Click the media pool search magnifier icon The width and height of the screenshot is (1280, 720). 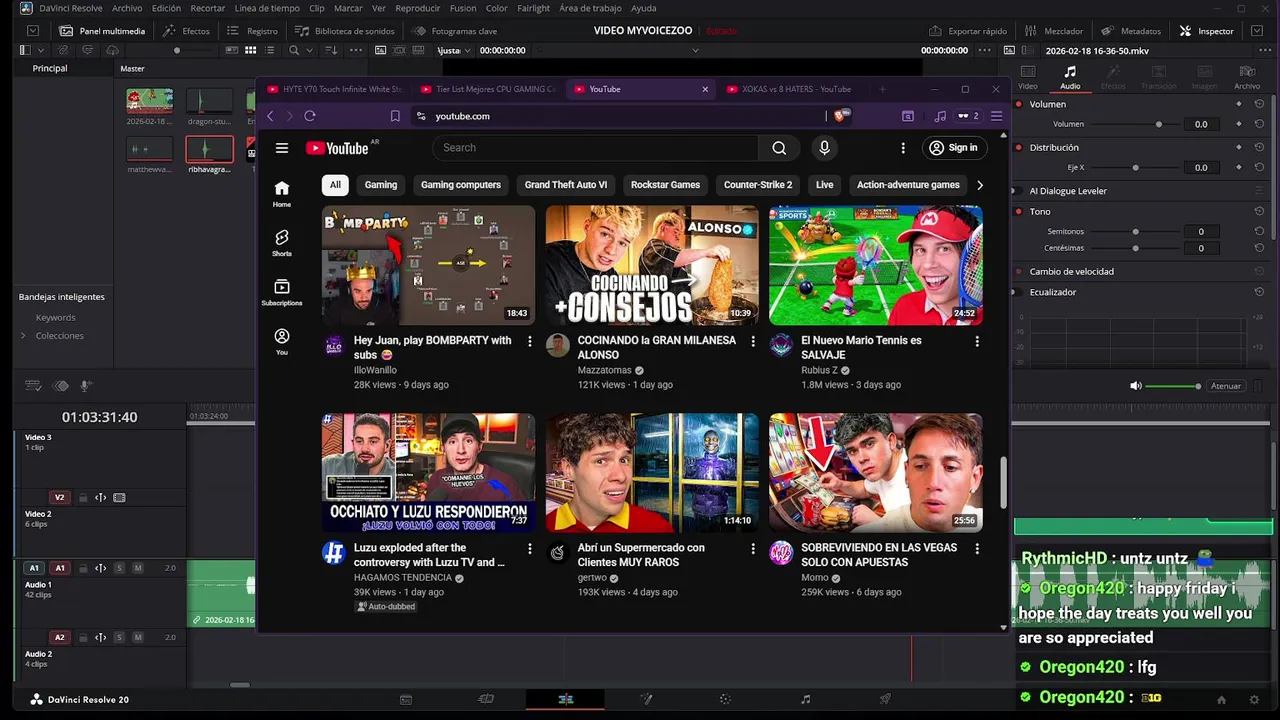point(293,50)
